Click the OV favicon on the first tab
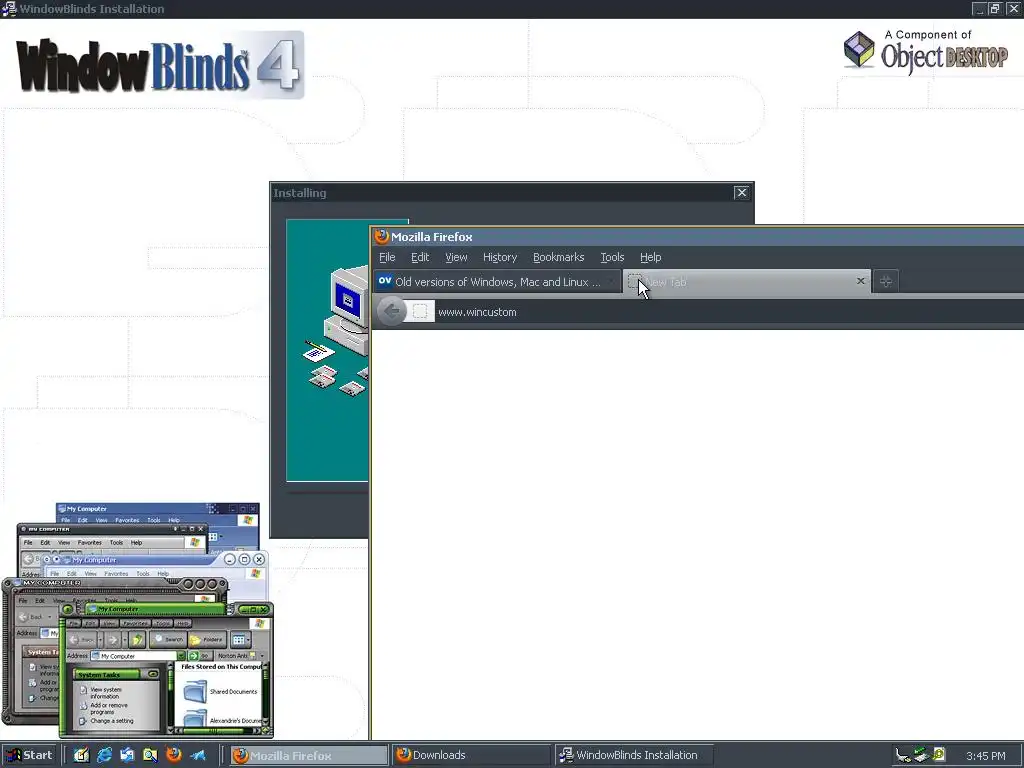 385,281
